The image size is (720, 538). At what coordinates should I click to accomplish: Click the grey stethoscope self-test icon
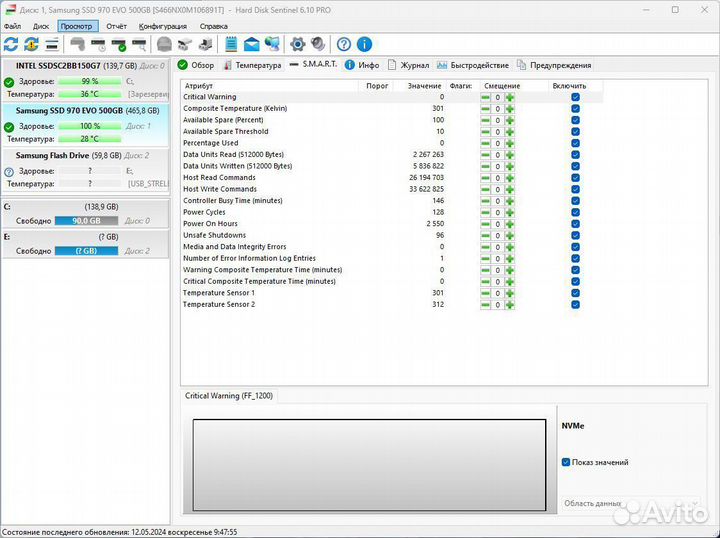coord(78,45)
